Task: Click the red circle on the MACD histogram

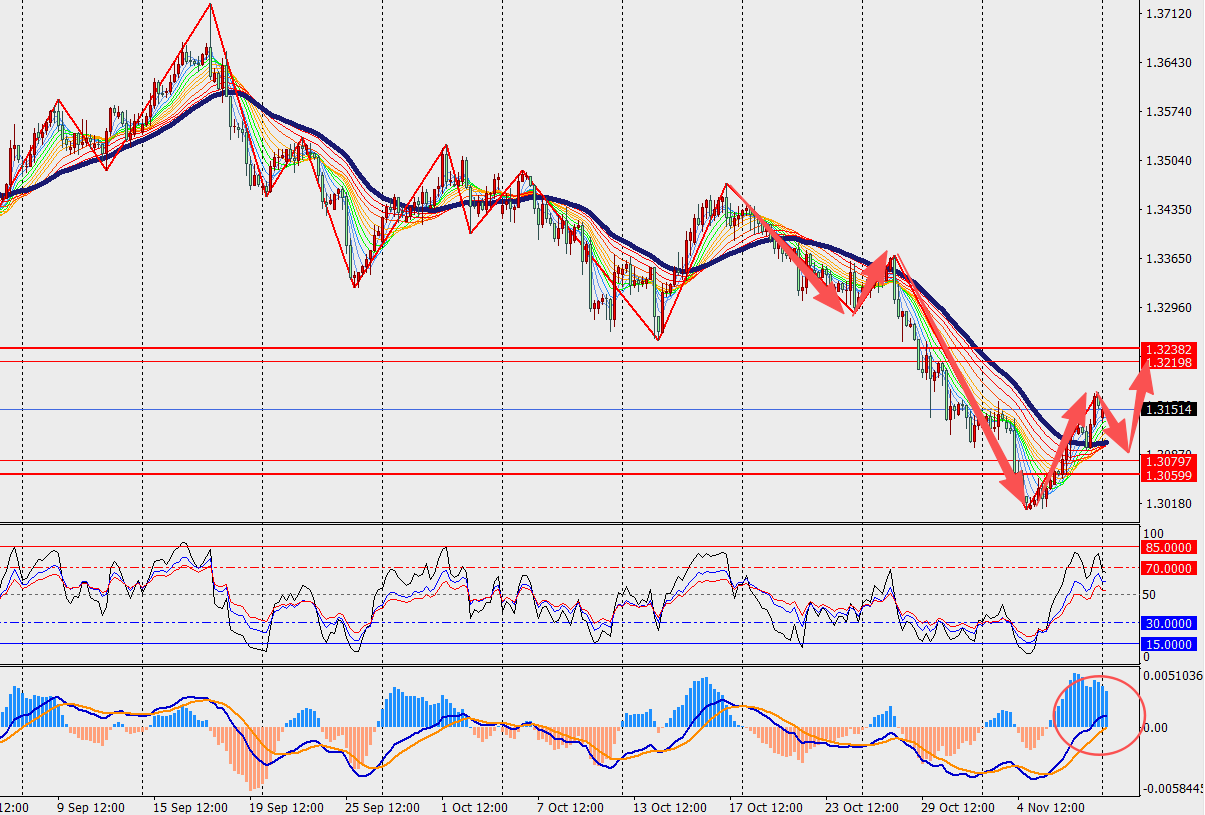Action: click(1096, 714)
